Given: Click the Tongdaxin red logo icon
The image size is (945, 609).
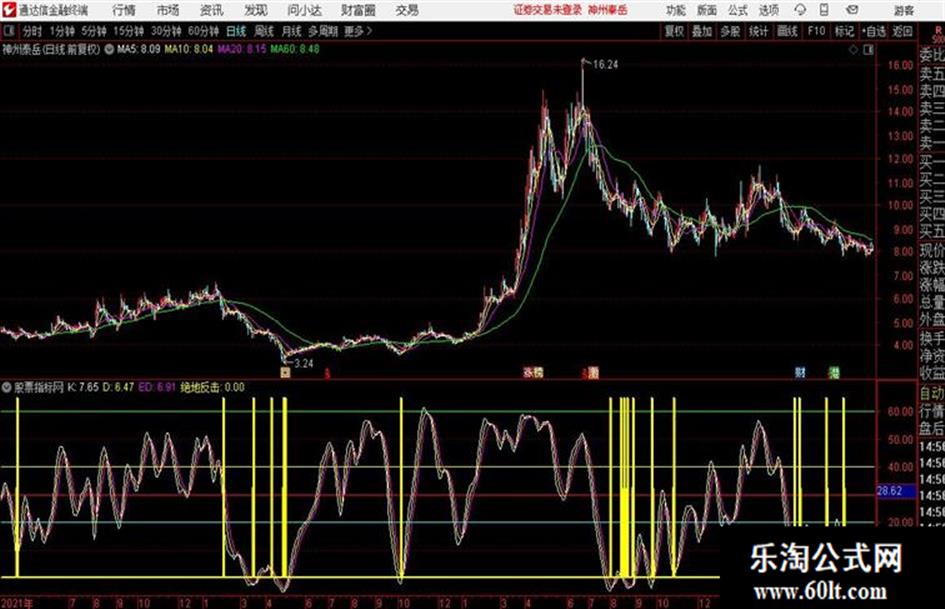Looking at the screenshot, I should coord(9,10).
